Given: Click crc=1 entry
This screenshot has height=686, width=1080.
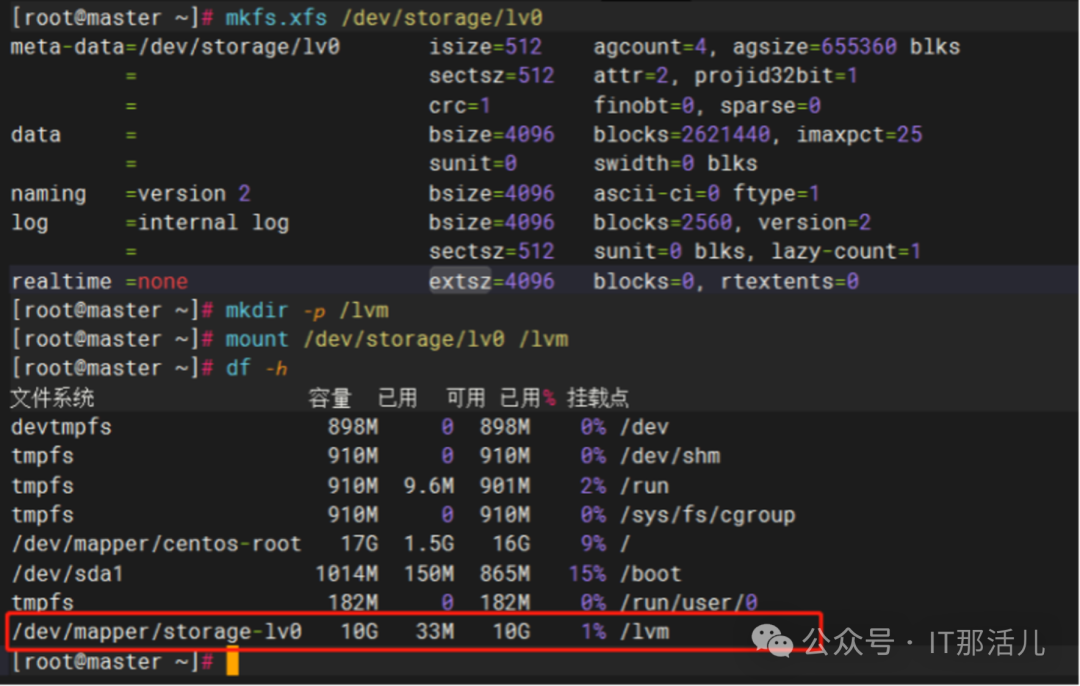Looking at the screenshot, I should click(x=459, y=105).
